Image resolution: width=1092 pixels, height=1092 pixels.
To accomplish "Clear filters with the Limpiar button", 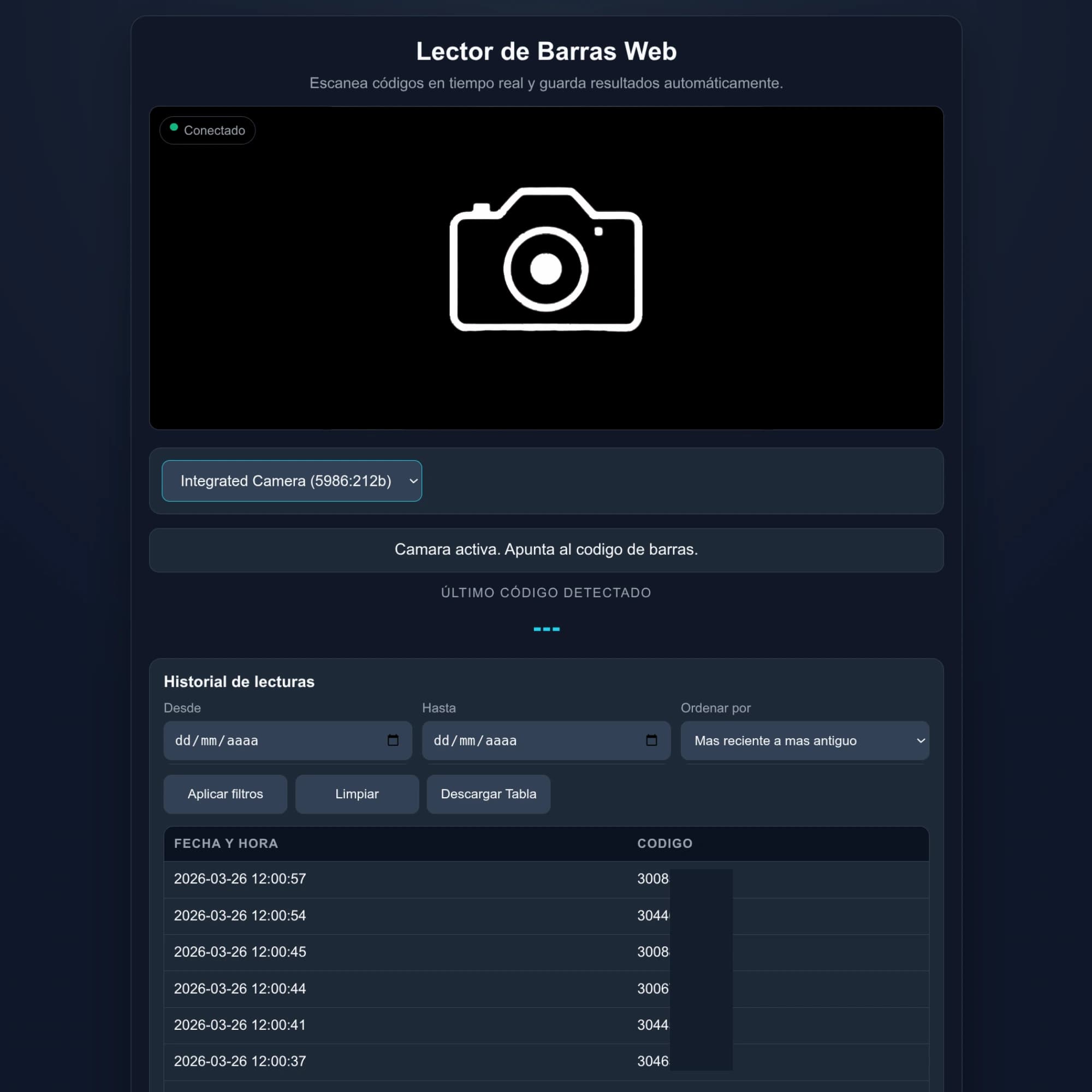I will [x=357, y=794].
